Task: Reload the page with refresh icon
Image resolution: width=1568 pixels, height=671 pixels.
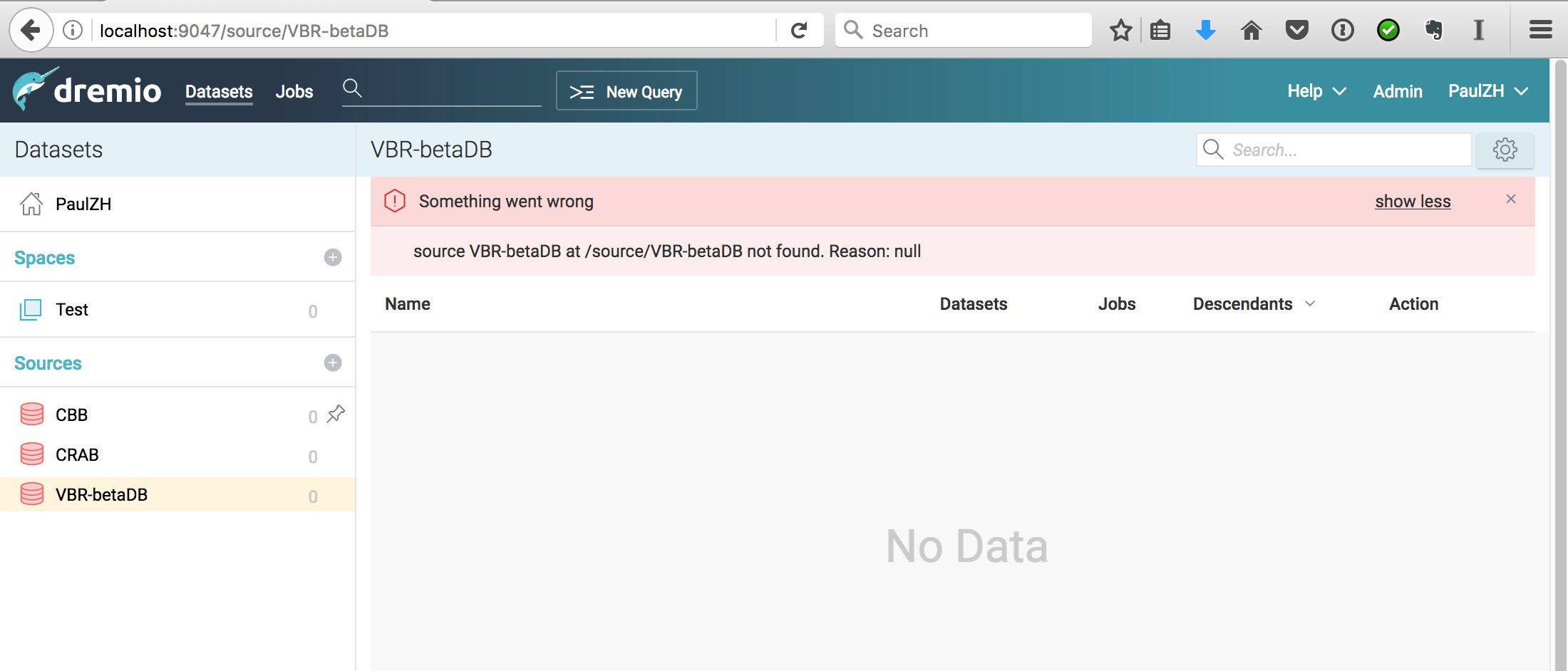Action: coord(800,30)
